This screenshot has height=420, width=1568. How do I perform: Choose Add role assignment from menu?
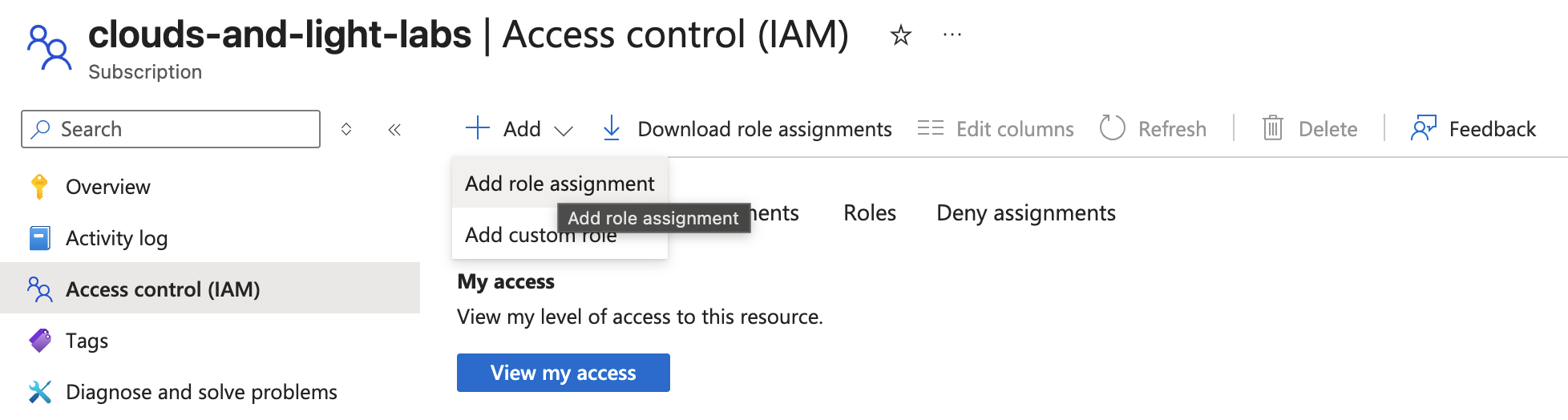pyautogui.click(x=560, y=184)
